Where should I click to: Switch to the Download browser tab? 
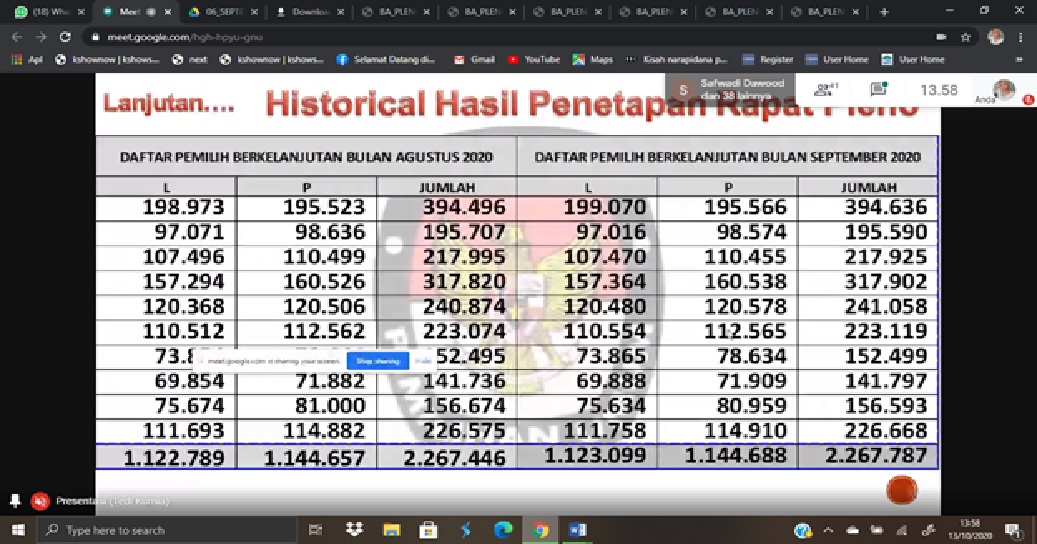point(305,12)
